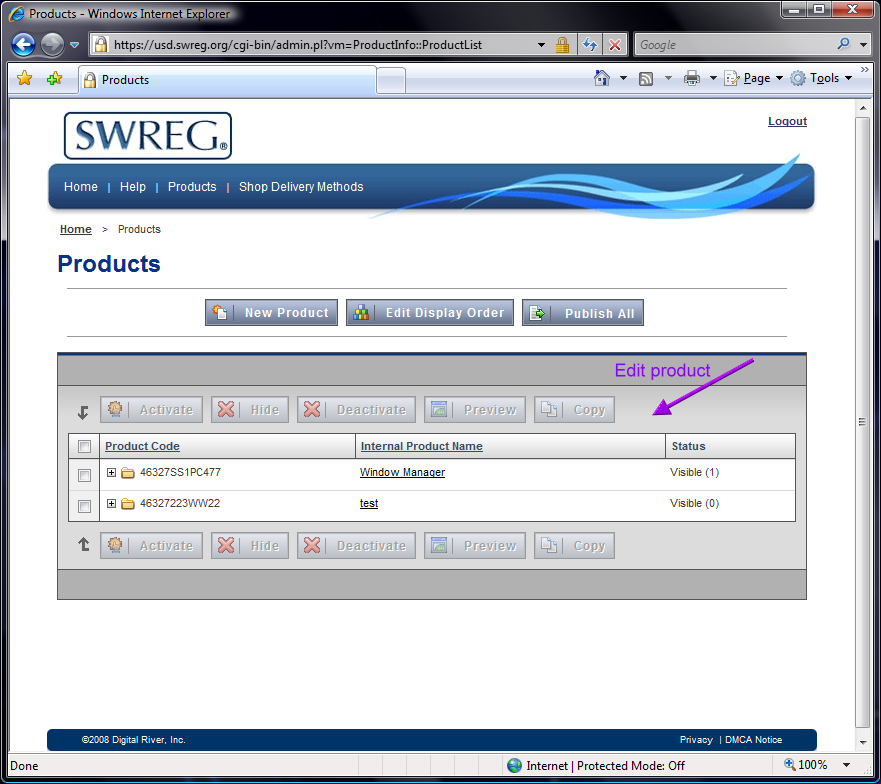Open the Favorites Center star icon
This screenshot has width=881, height=784.
click(x=25, y=79)
